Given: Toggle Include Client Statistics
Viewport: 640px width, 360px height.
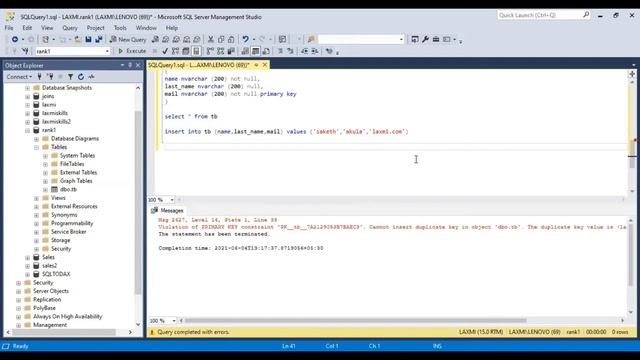Looking at the screenshot, I should pyautogui.click(x=231, y=51).
